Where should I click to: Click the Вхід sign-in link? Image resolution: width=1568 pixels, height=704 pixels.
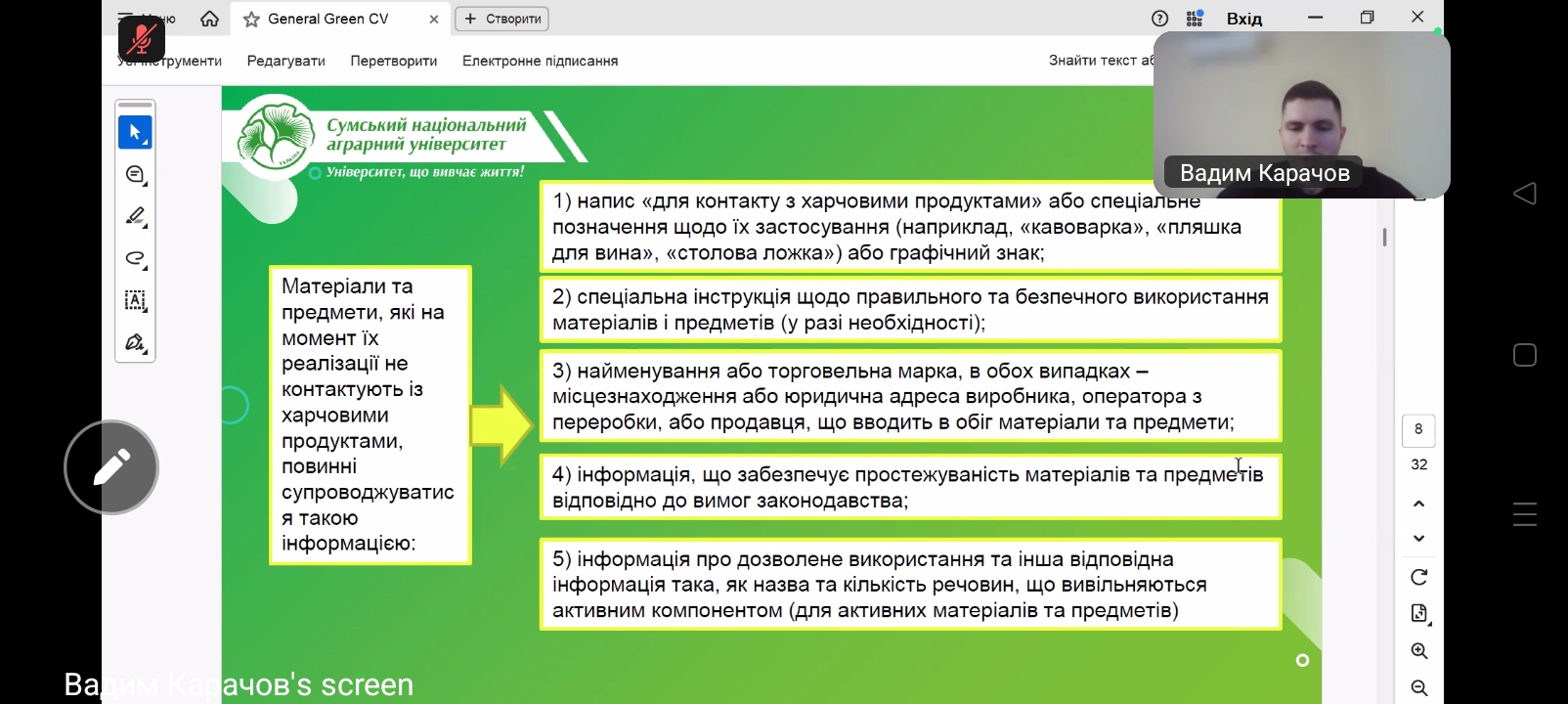[1243, 19]
